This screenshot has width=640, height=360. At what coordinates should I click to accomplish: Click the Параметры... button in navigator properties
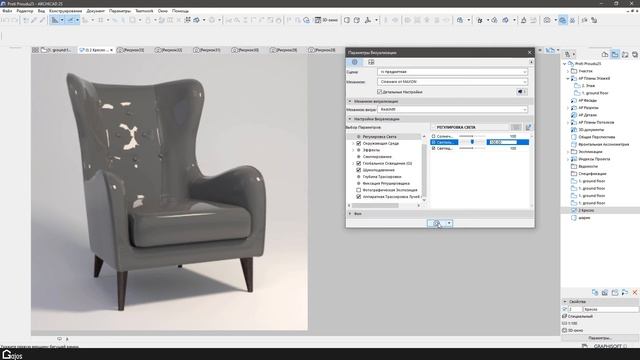600,338
